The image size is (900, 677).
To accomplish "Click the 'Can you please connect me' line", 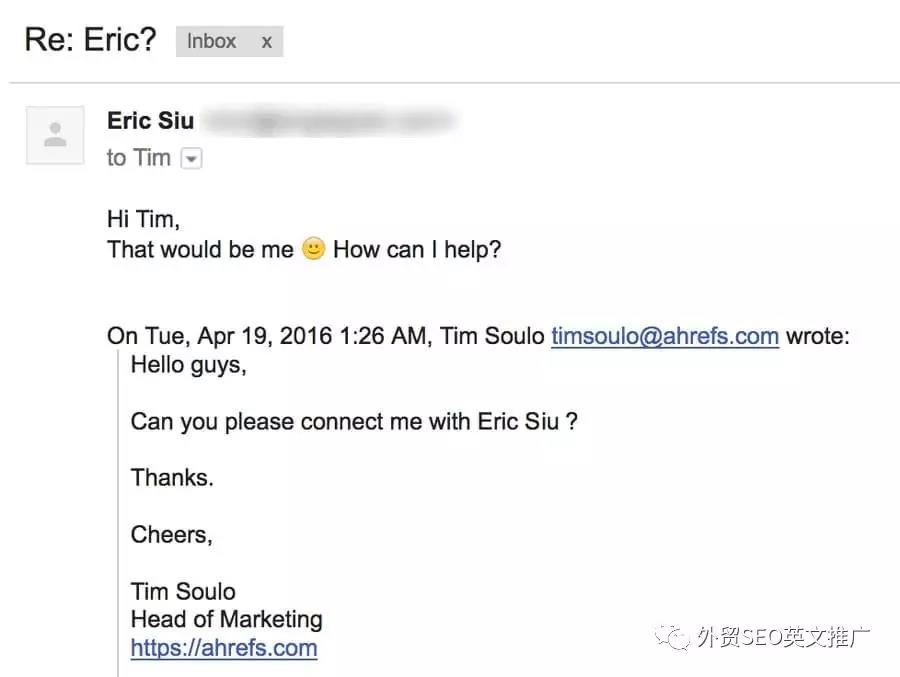I will (x=354, y=421).
